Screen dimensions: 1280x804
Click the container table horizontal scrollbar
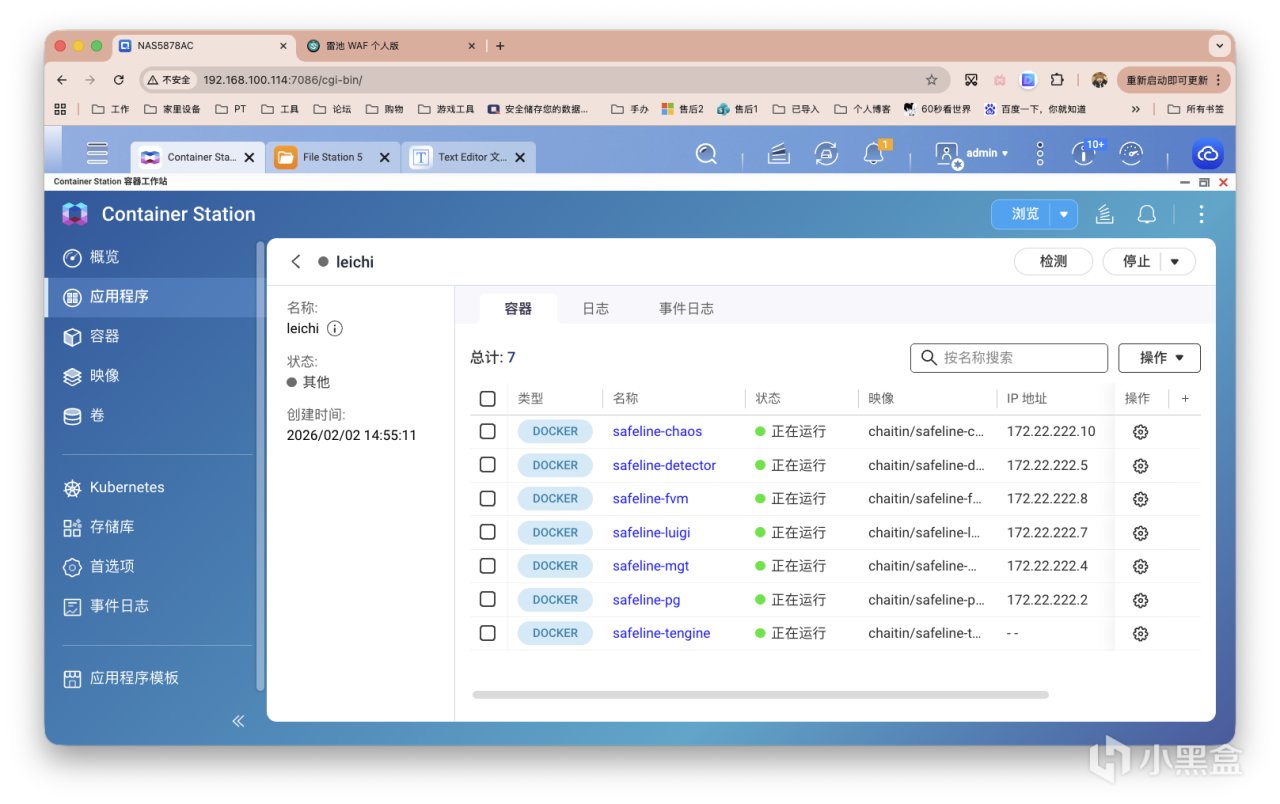coord(760,695)
